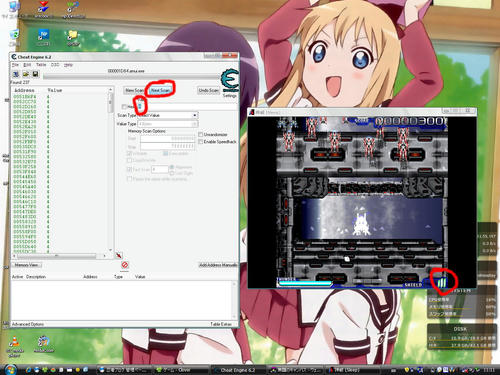Open the Table menu

click(x=41, y=65)
